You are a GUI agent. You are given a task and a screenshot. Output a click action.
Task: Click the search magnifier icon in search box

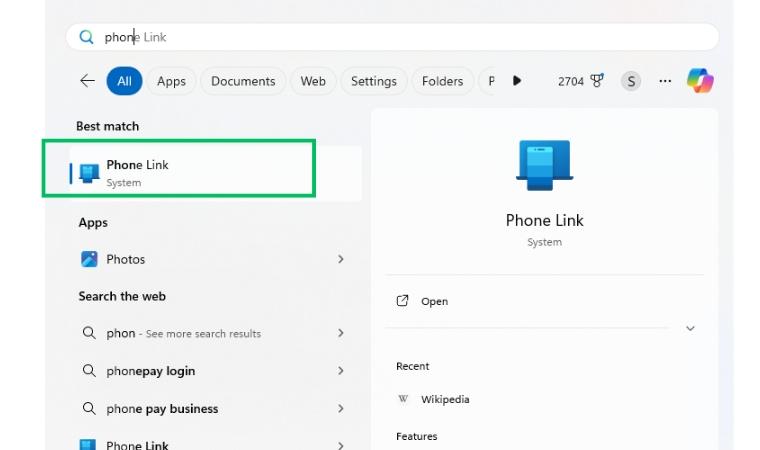86,37
